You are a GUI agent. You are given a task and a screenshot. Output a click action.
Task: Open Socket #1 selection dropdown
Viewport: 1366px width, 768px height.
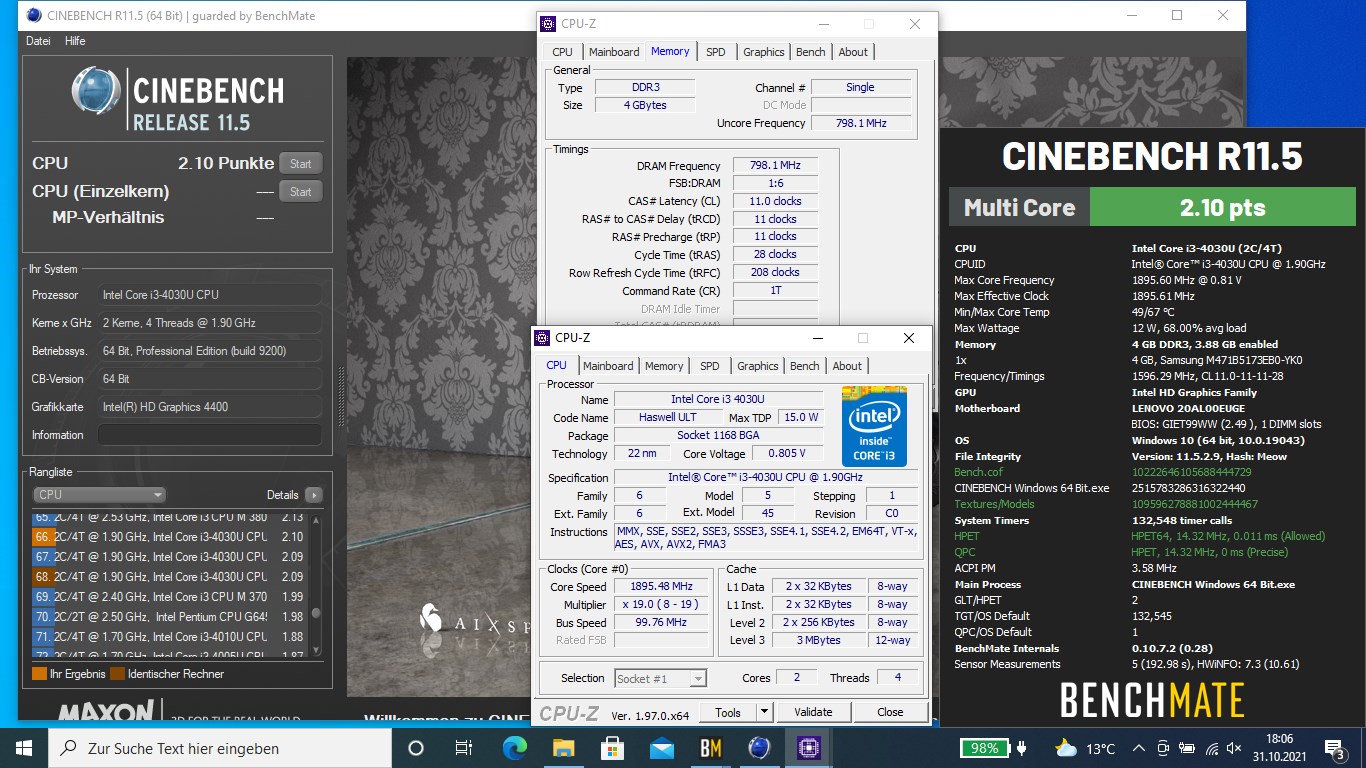coord(660,678)
